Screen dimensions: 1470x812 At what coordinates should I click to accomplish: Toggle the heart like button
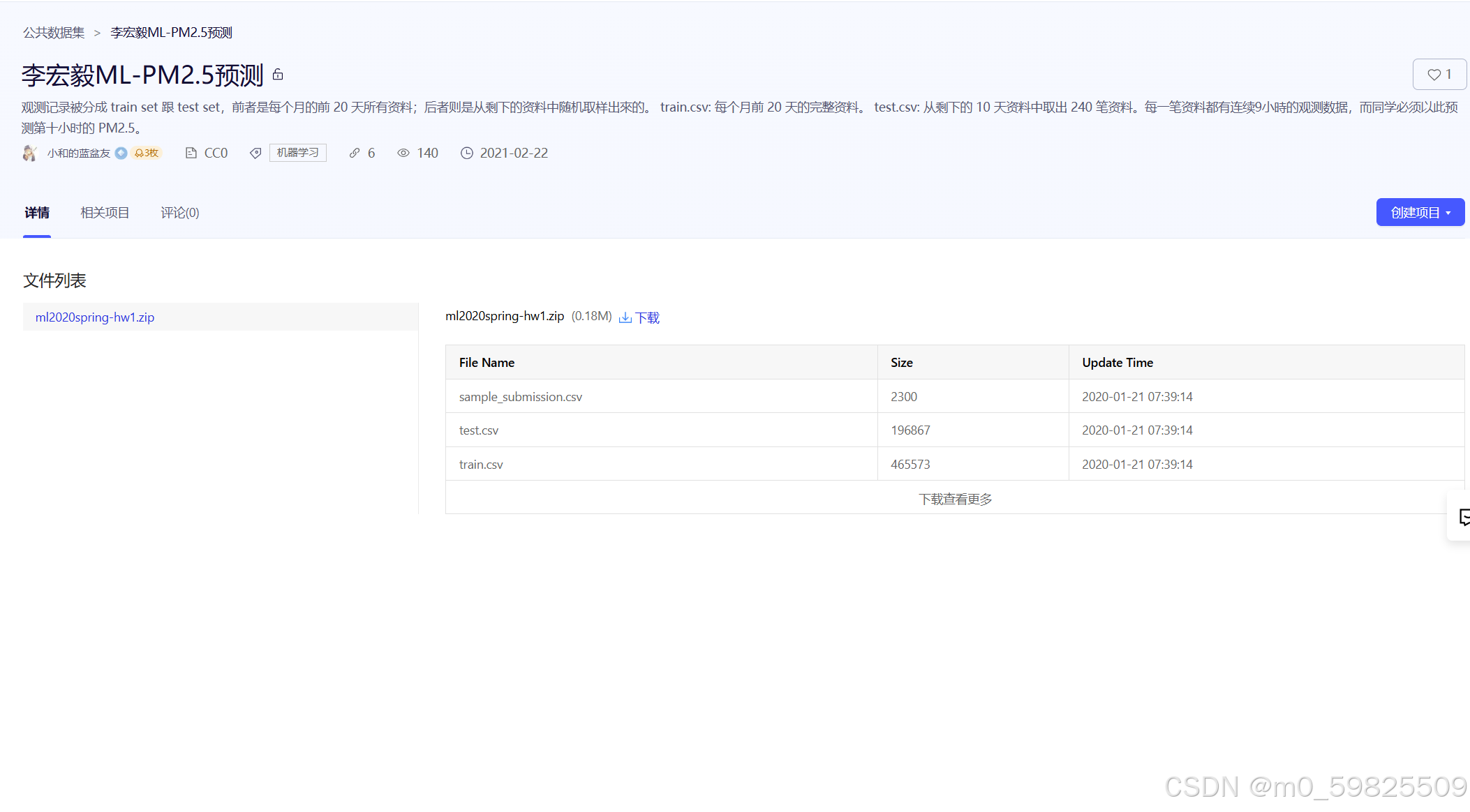(x=1439, y=74)
